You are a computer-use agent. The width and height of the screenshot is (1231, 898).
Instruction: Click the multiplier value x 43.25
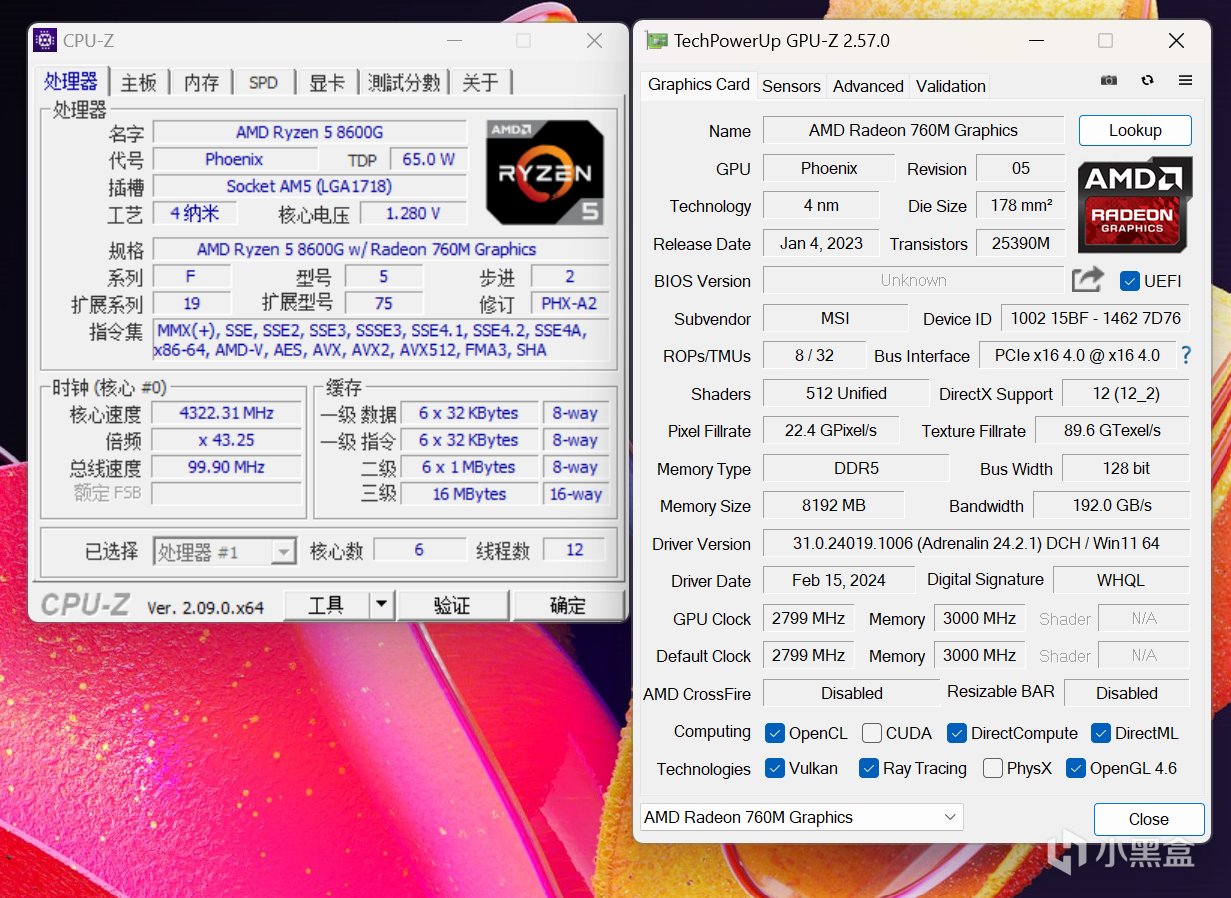227,440
